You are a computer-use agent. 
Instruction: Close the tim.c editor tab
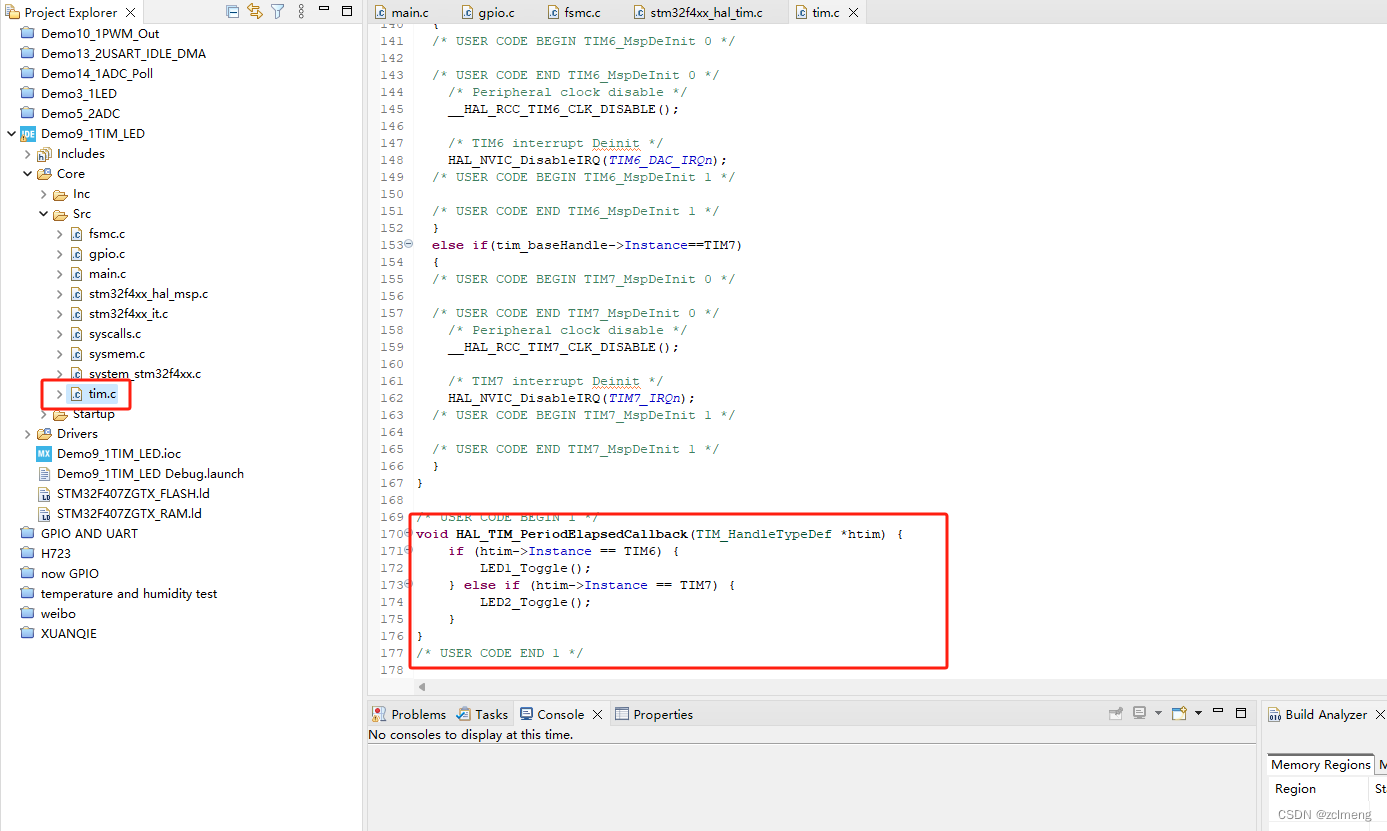[x=853, y=11]
